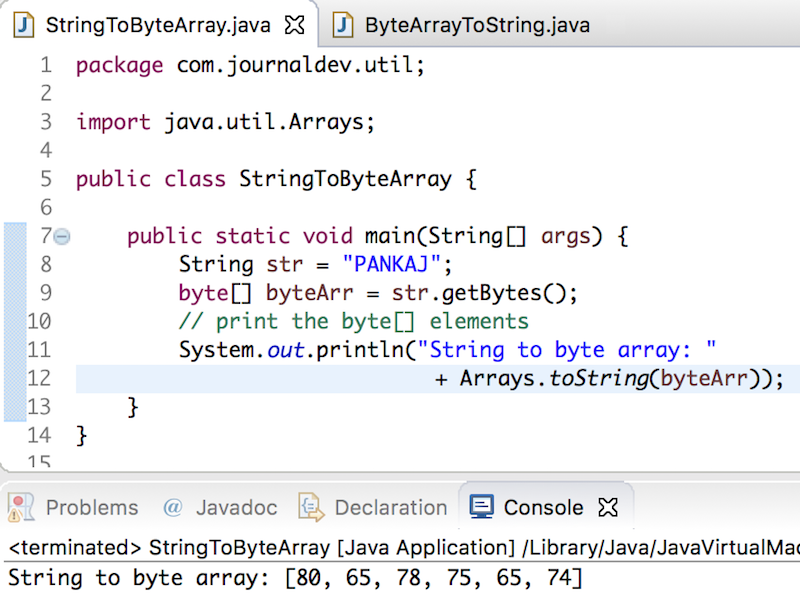The height and width of the screenshot is (608, 800).
Task: Close the StringToByteArray.java editor tab
Action: click(x=294, y=24)
